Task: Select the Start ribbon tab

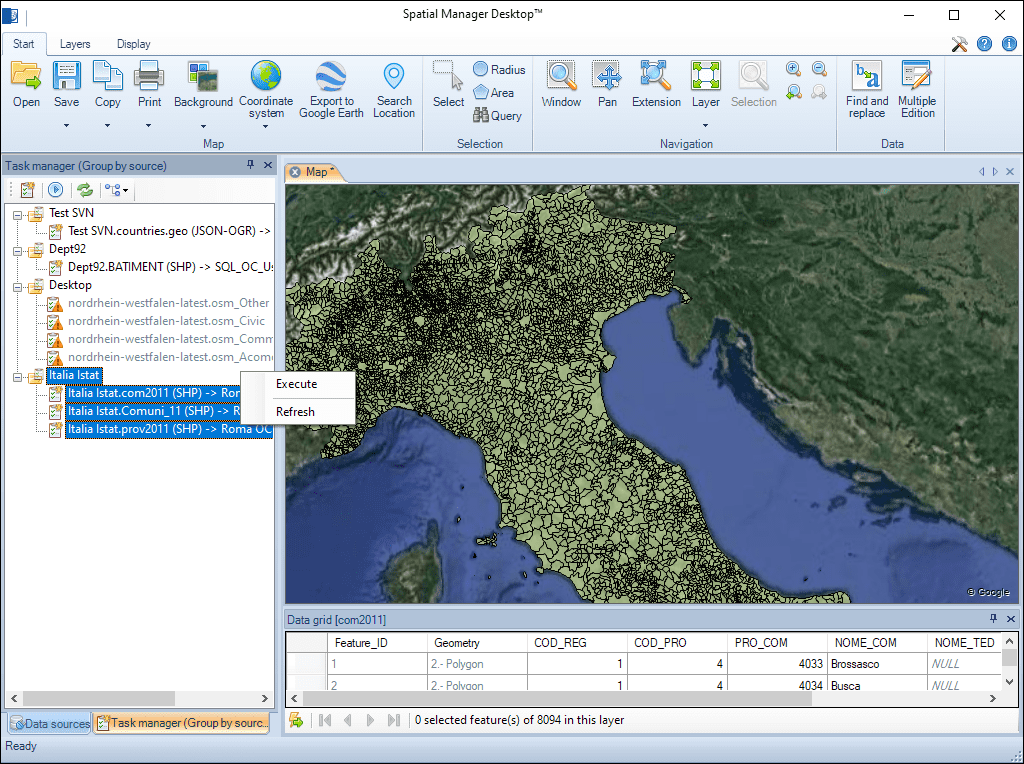Action: [24, 44]
